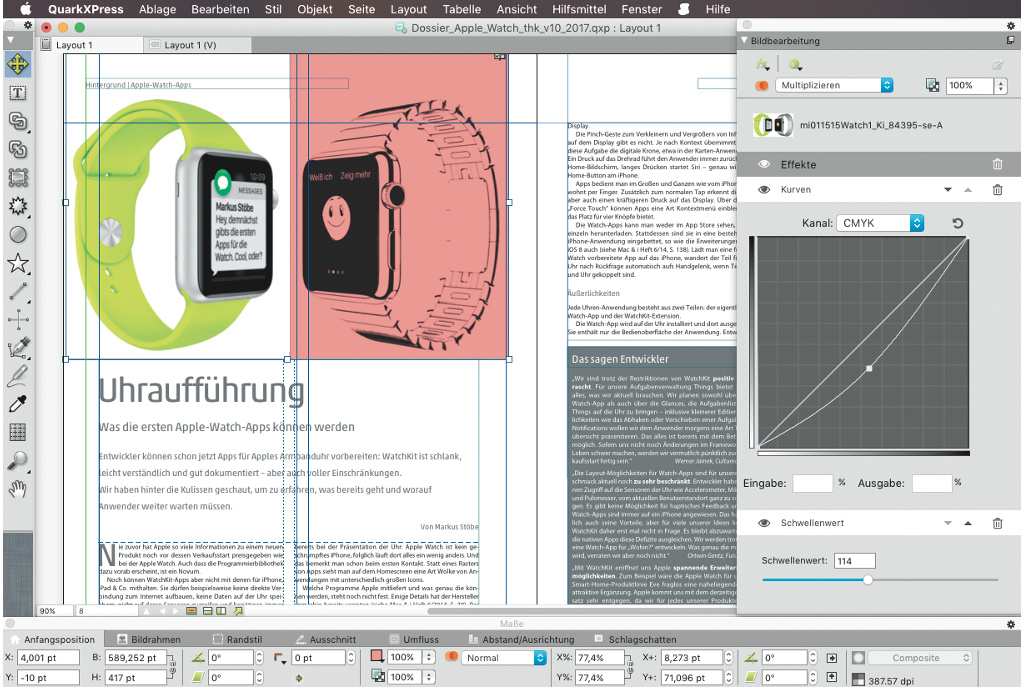This screenshot has width=1024, height=687.
Task: Choose the Hand pan tool
Action: click(x=17, y=489)
